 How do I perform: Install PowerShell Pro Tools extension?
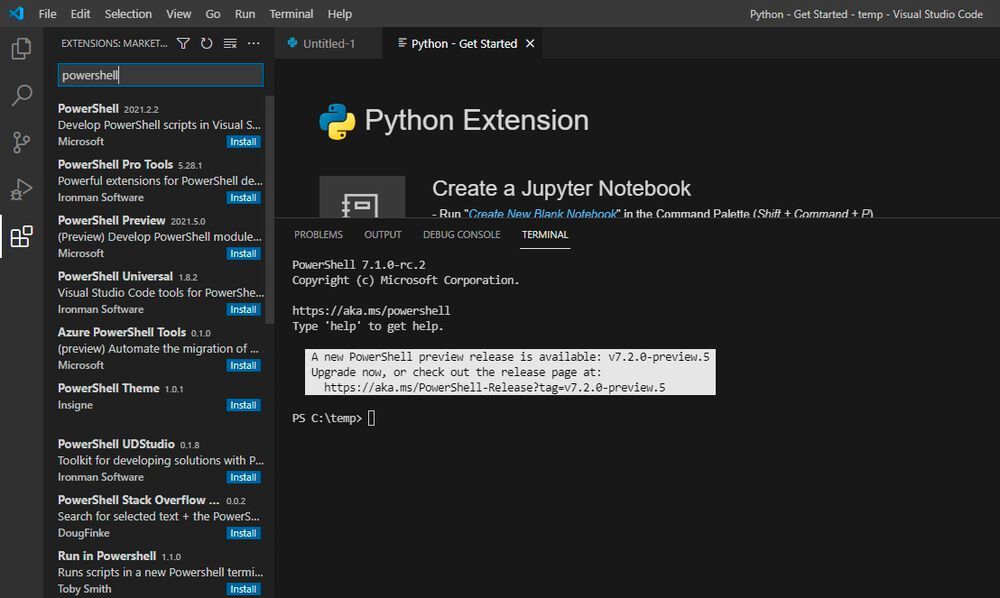(243, 198)
